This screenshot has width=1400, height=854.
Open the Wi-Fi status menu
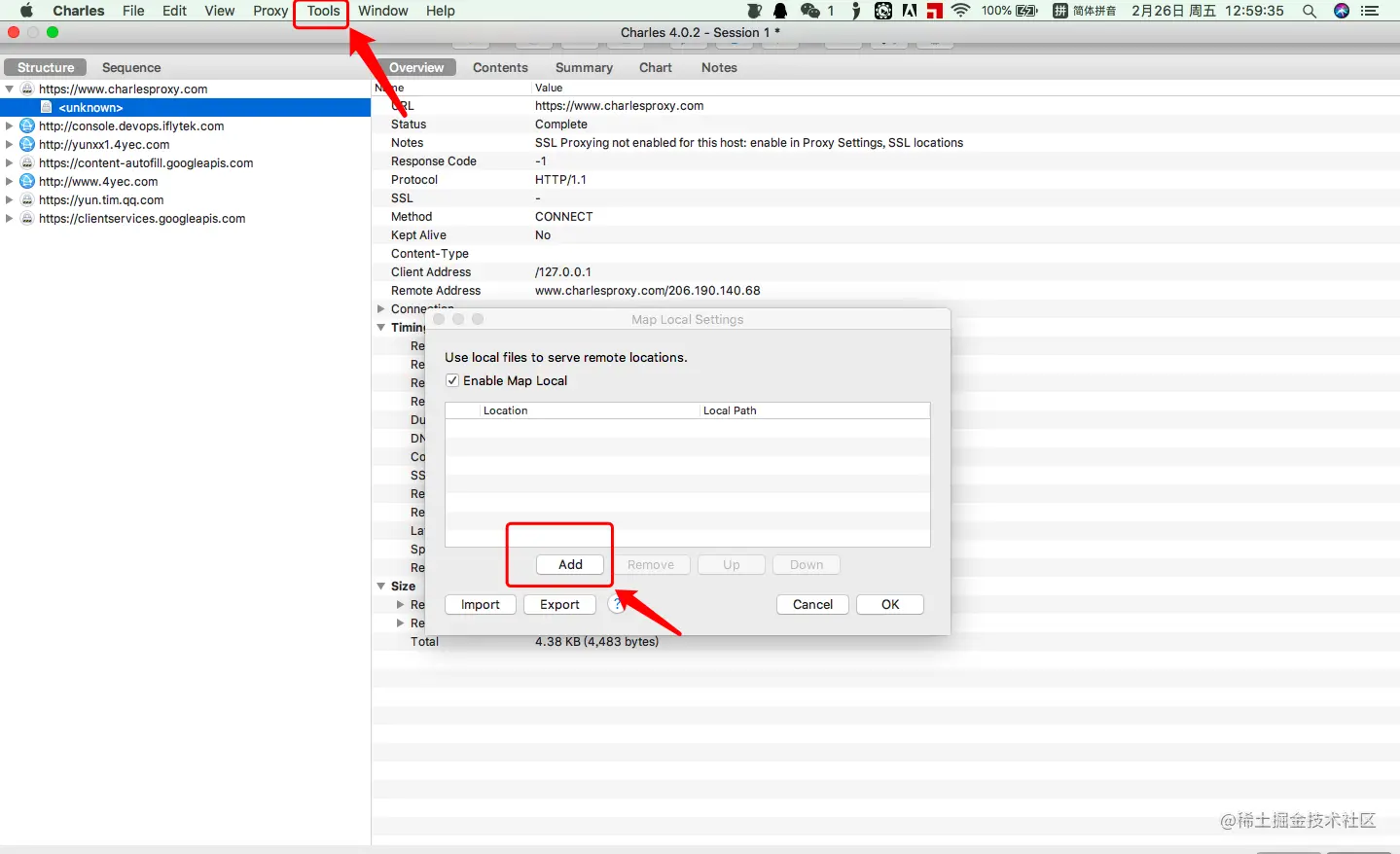click(961, 11)
